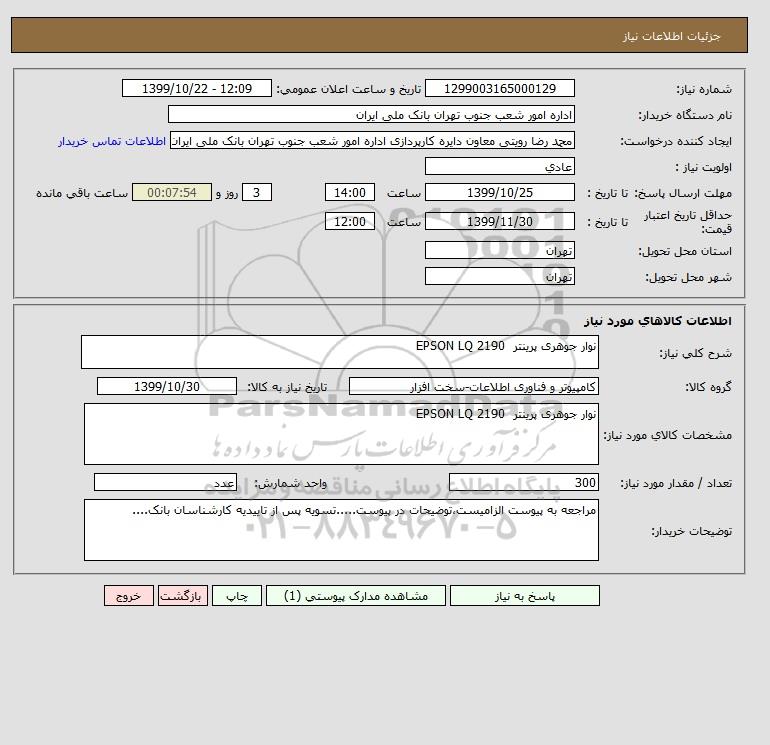Click the ساعت باقی مانده text
770x745 pixels.
(x=82, y=193)
